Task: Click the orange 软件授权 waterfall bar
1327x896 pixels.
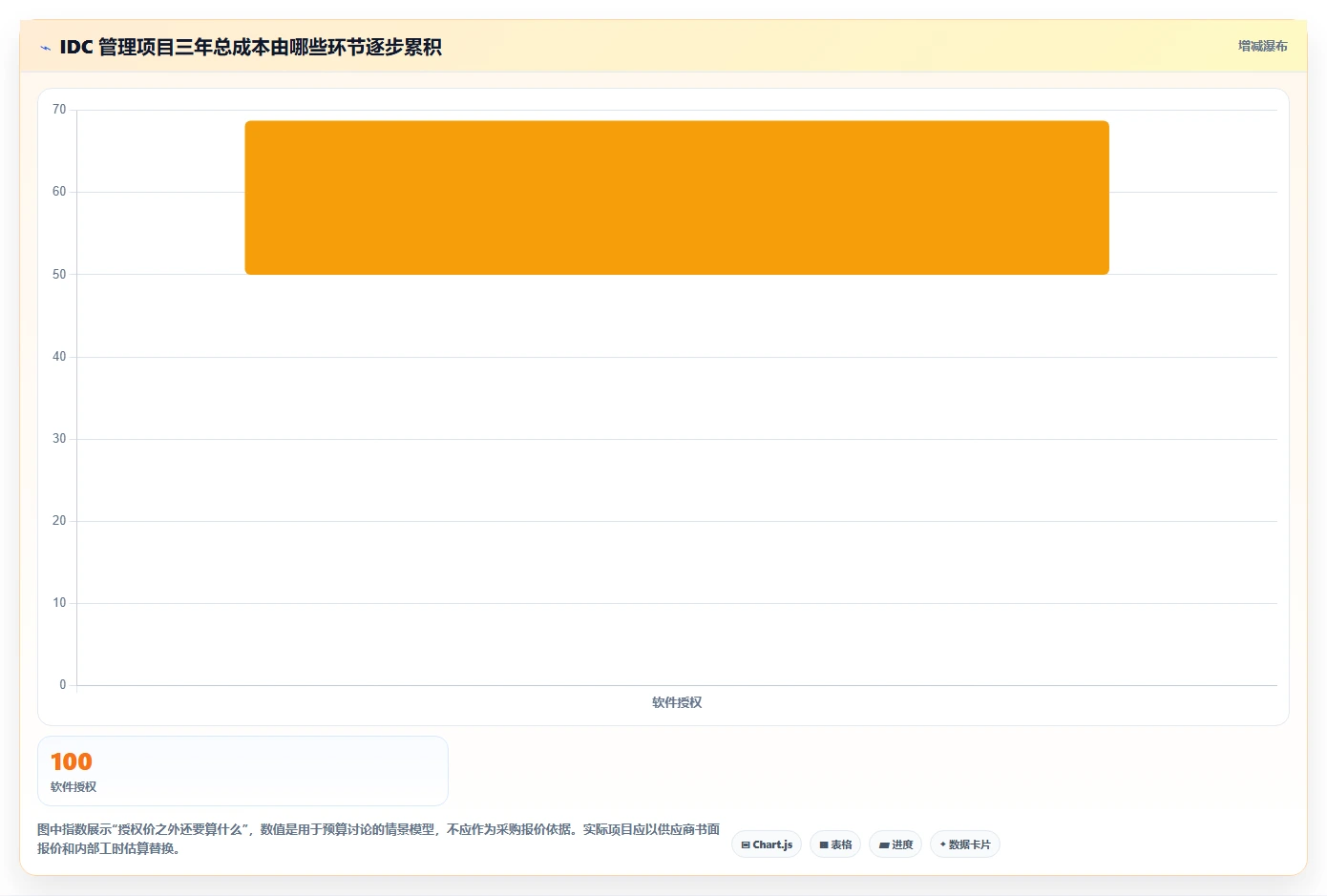Action: (x=677, y=198)
